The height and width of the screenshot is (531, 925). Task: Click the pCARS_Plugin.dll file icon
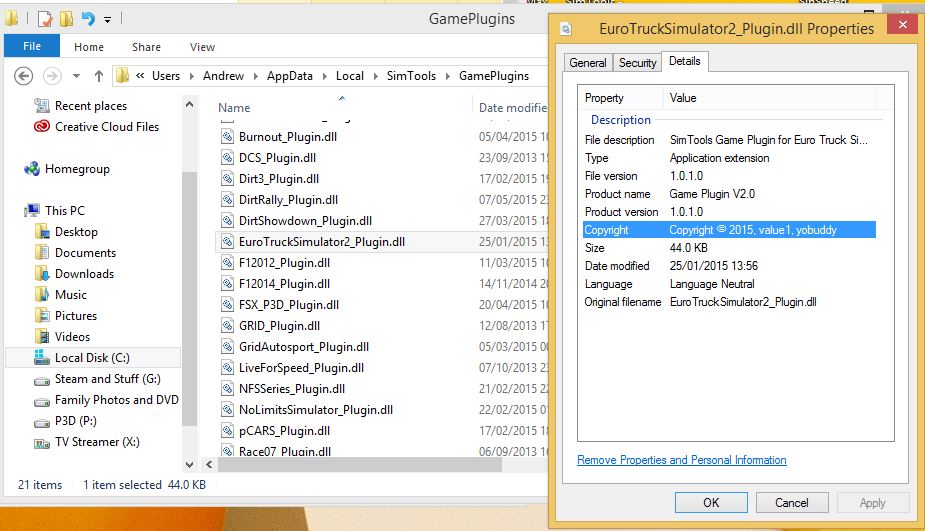click(227, 431)
